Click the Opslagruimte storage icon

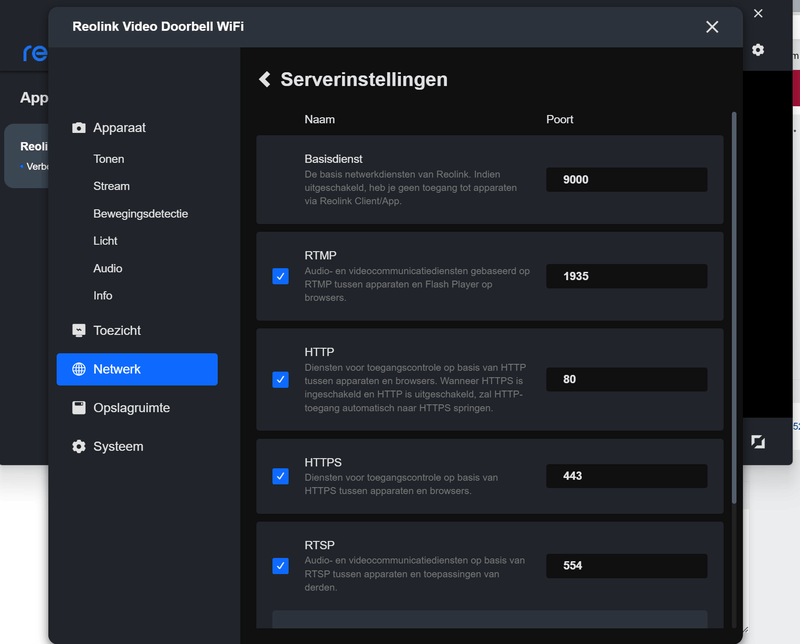click(x=79, y=408)
